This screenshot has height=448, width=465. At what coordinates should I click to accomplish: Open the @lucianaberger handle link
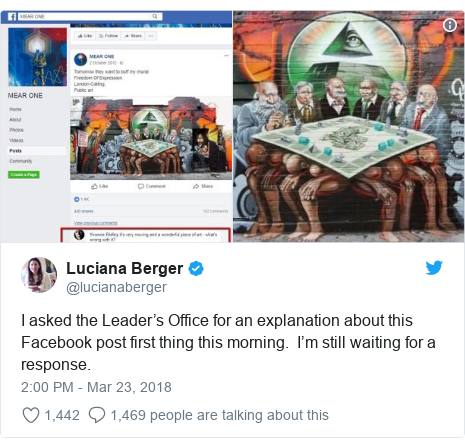[x=116, y=287]
